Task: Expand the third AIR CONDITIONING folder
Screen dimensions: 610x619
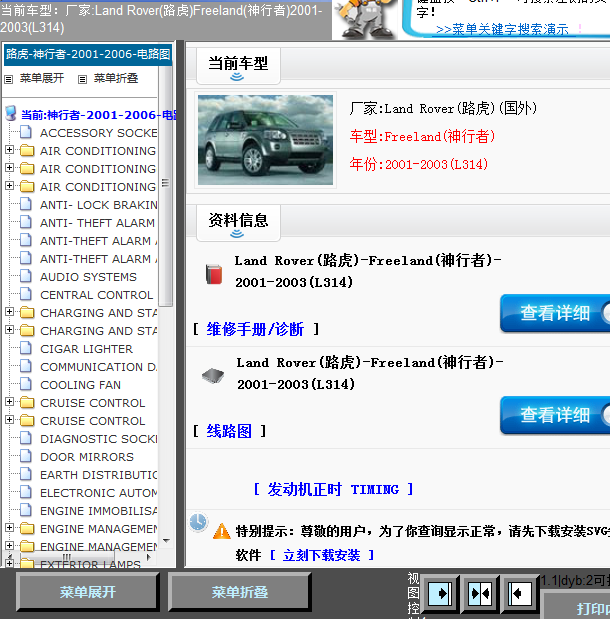Action: pyautogui.click(x=9, y=186)
